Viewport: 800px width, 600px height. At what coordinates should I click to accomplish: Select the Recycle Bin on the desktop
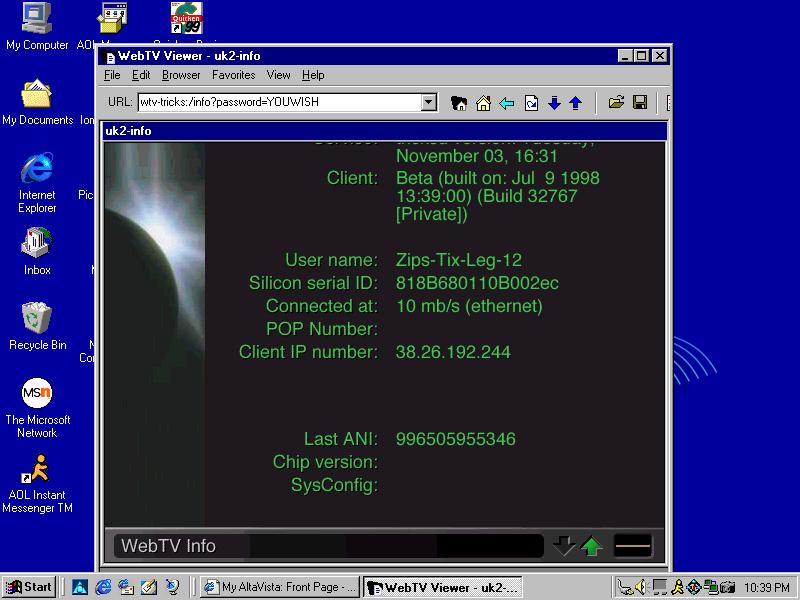tap(37, 326)
